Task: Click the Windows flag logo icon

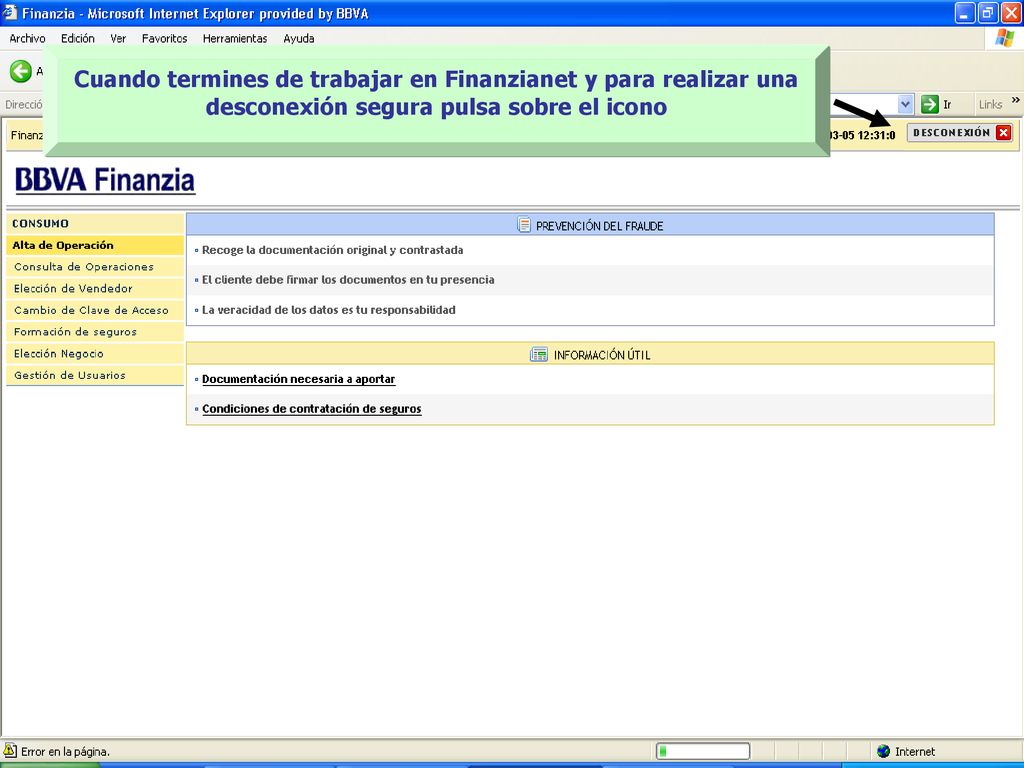Action: click(x=1004, y=39)
